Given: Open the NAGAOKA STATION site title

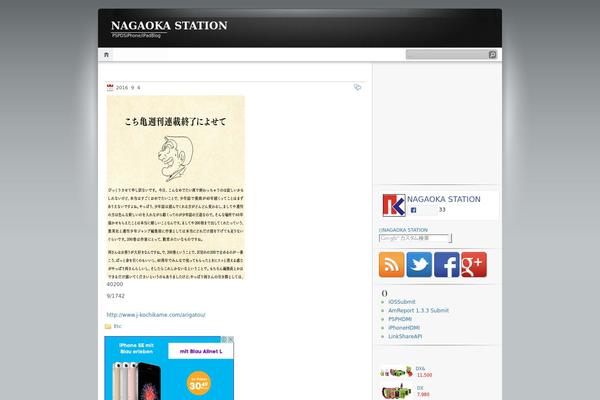Looking at the screenshot, I should [169, 26].
